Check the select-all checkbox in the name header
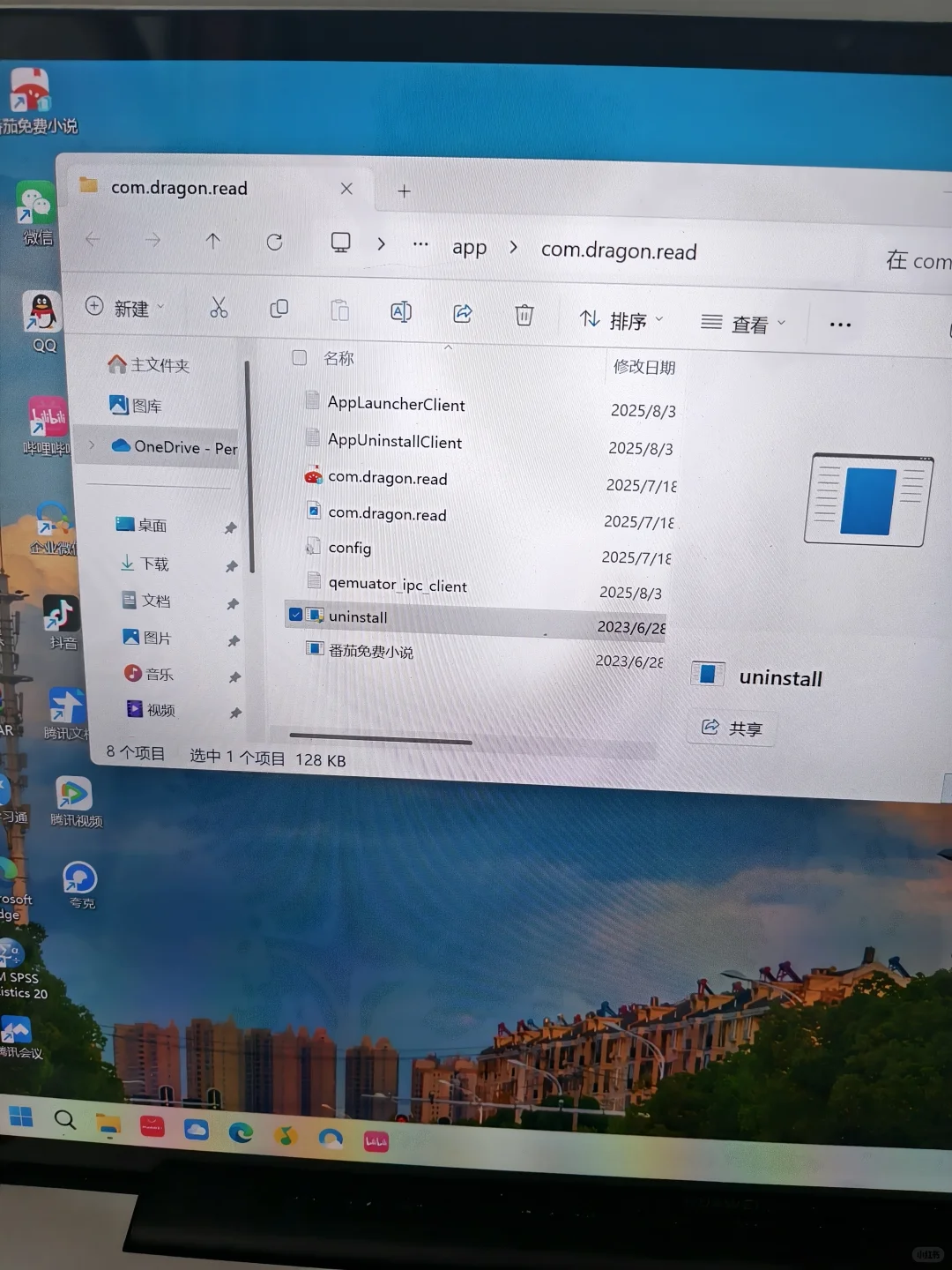 (300, 358)
